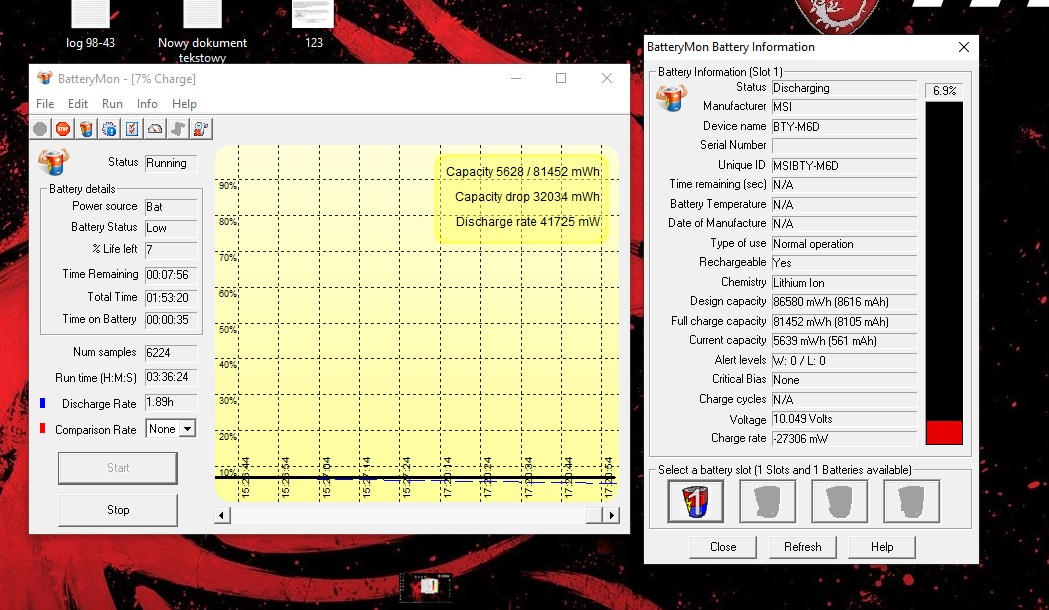Open the File menu
This screenshot has height=610, width=1049.
45,104
